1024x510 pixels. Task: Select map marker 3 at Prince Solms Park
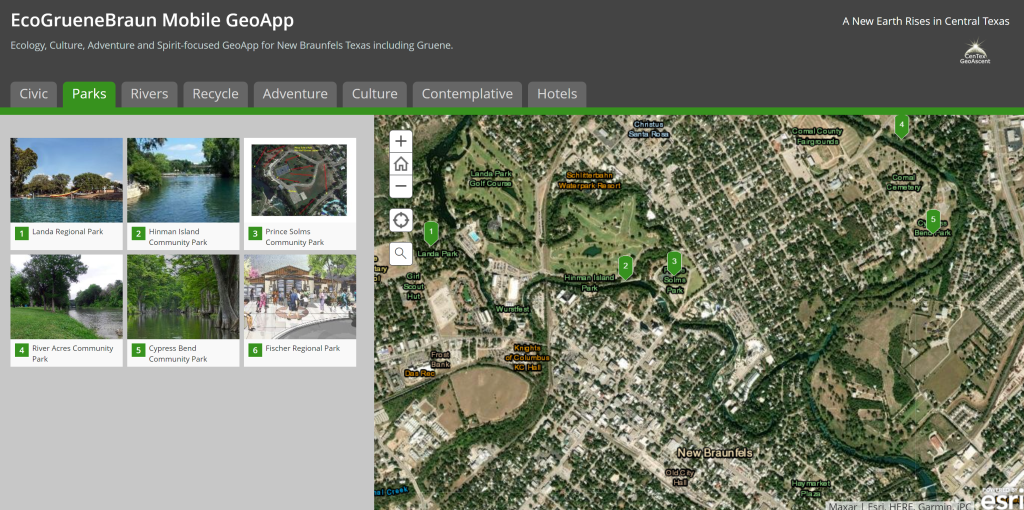click(x=674, y=263)
